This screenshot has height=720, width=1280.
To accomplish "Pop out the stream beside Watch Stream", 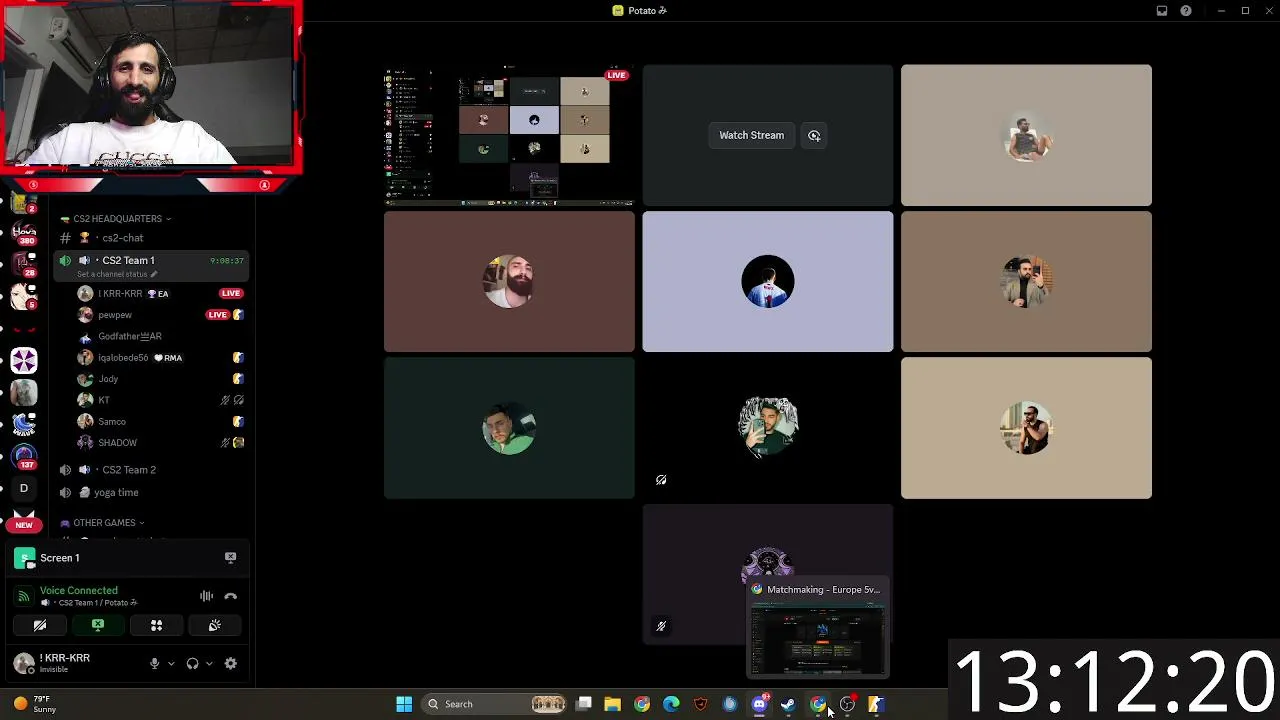I will [814, 135].
